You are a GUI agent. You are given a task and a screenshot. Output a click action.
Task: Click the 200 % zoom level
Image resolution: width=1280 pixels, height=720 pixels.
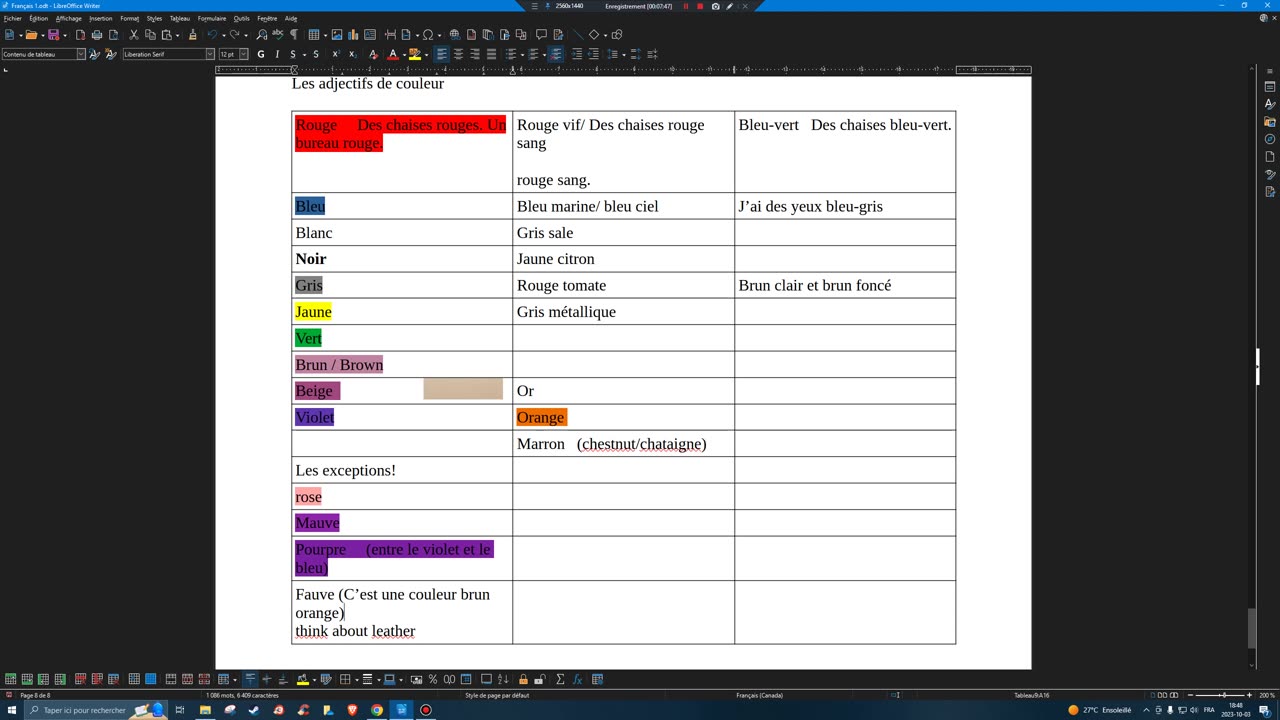(1266, 695)
